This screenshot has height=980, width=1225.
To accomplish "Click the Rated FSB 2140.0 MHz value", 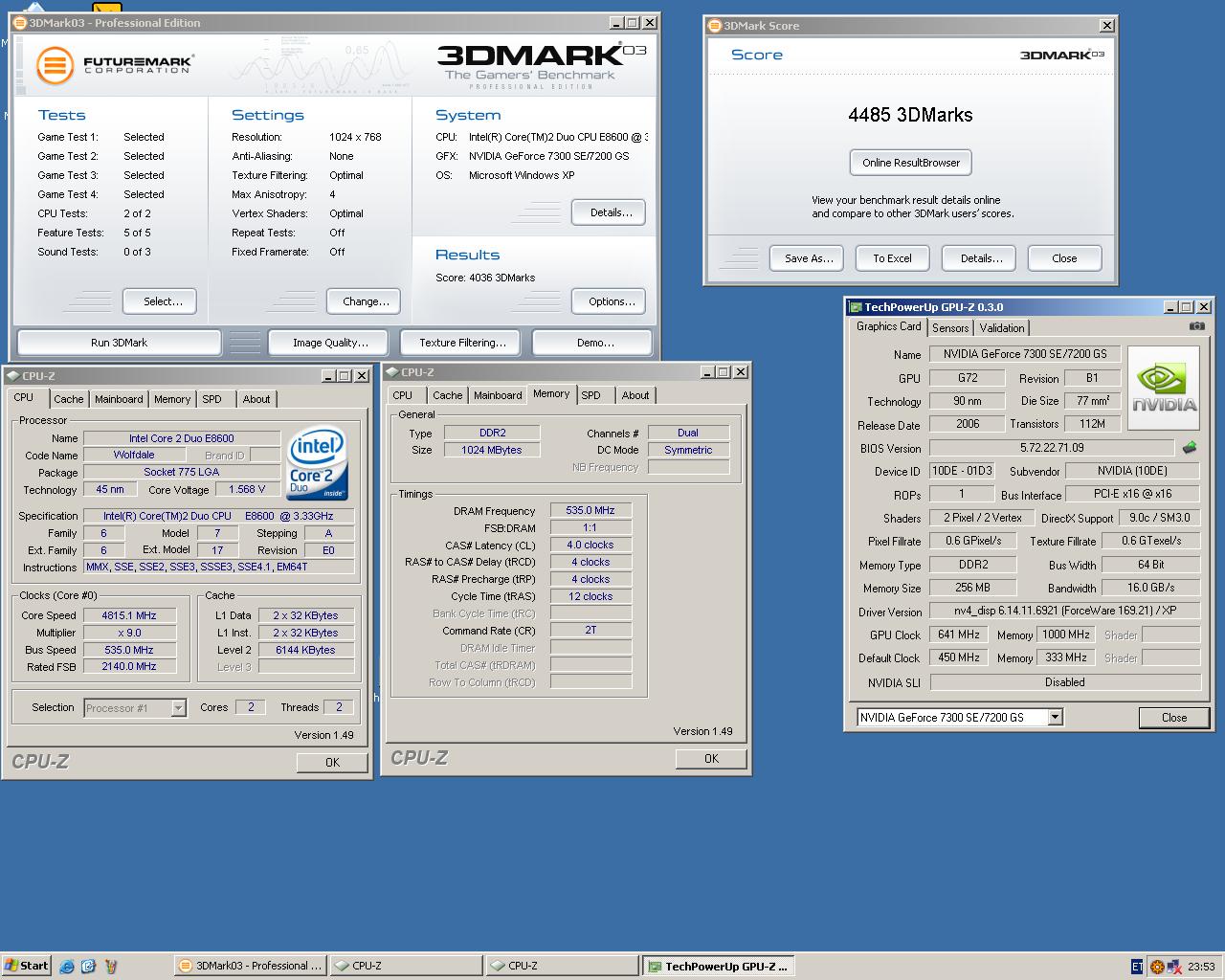I will [x=129, y=666].
